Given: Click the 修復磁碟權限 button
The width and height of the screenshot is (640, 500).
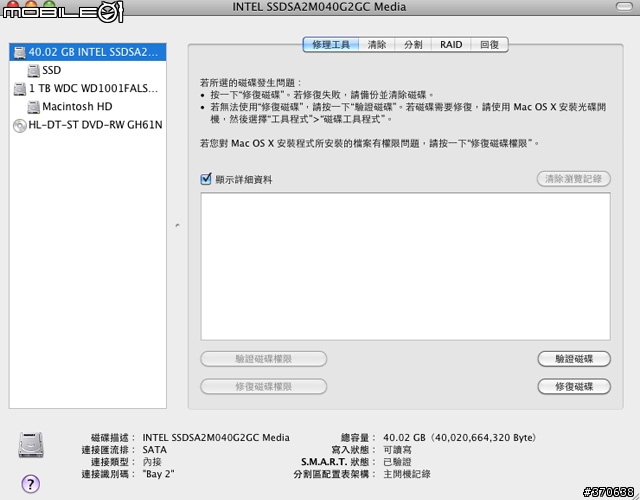Looking at the screenshot, I should (x=264, y=387).
